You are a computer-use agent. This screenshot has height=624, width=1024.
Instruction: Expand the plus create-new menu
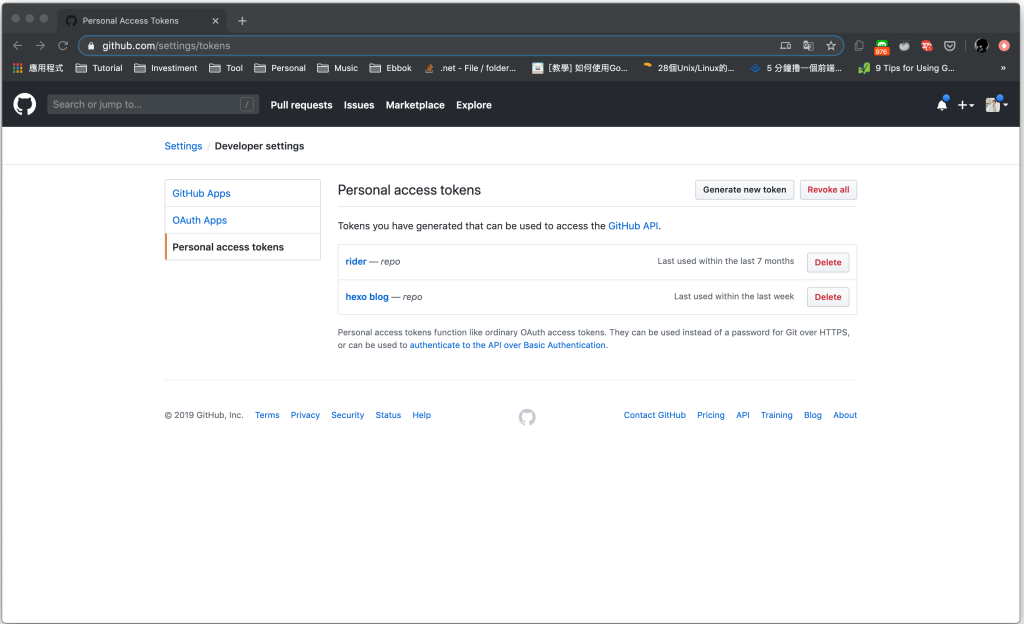(966, 104)
